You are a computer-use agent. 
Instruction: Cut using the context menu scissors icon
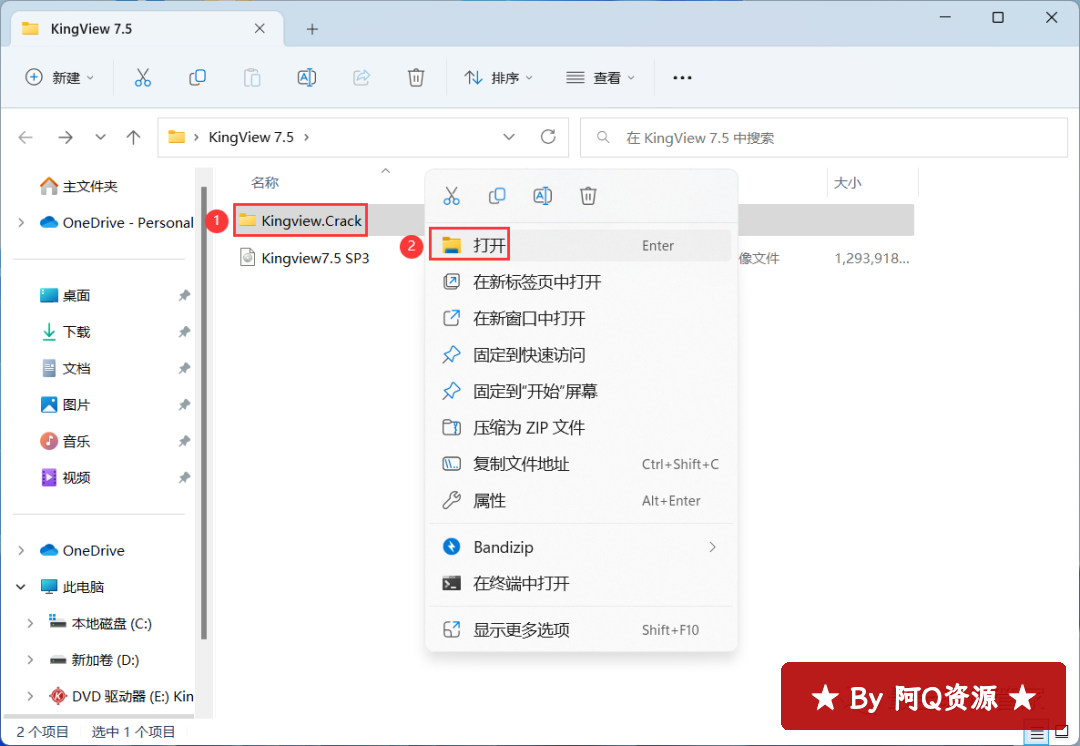[451, 196]
